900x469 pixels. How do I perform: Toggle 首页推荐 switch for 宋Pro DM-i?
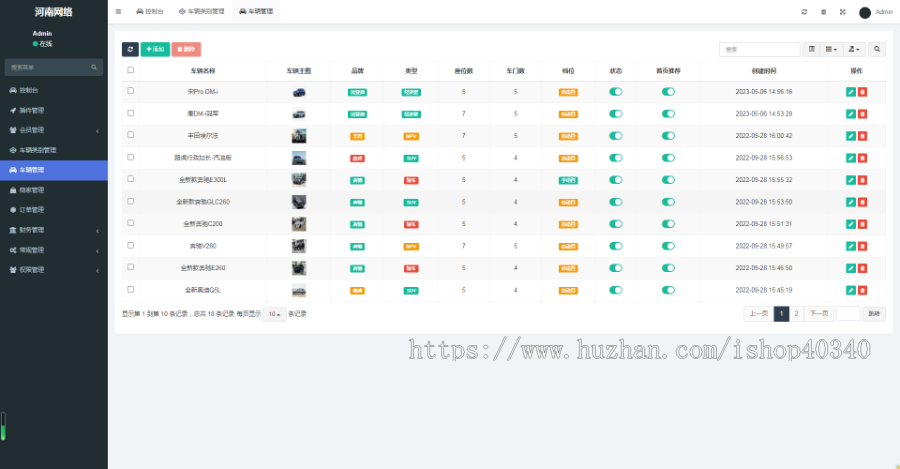[668, 92]
